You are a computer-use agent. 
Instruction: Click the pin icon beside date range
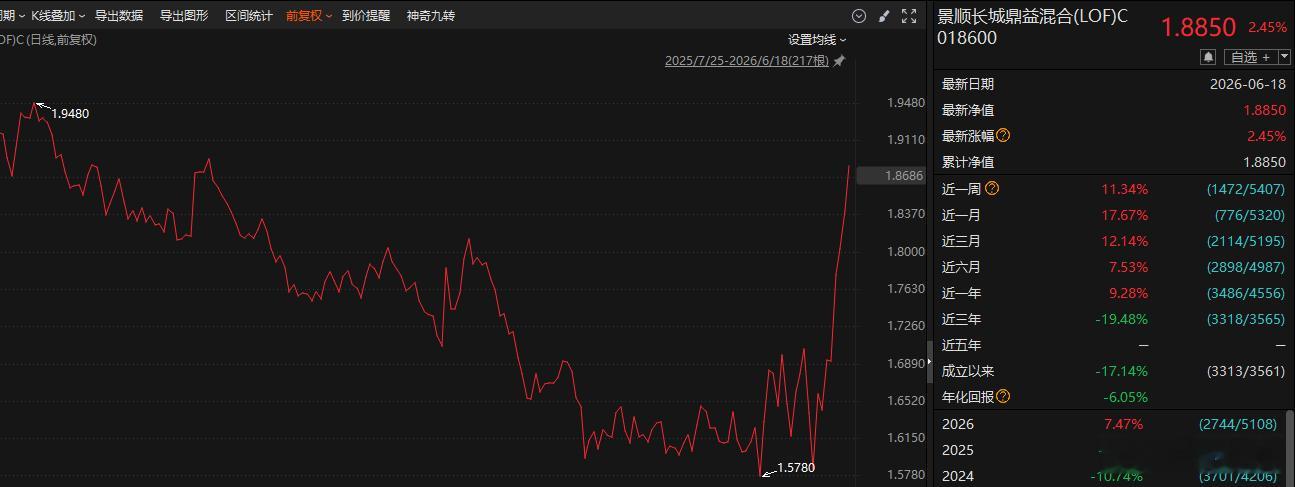click(839, 61)
